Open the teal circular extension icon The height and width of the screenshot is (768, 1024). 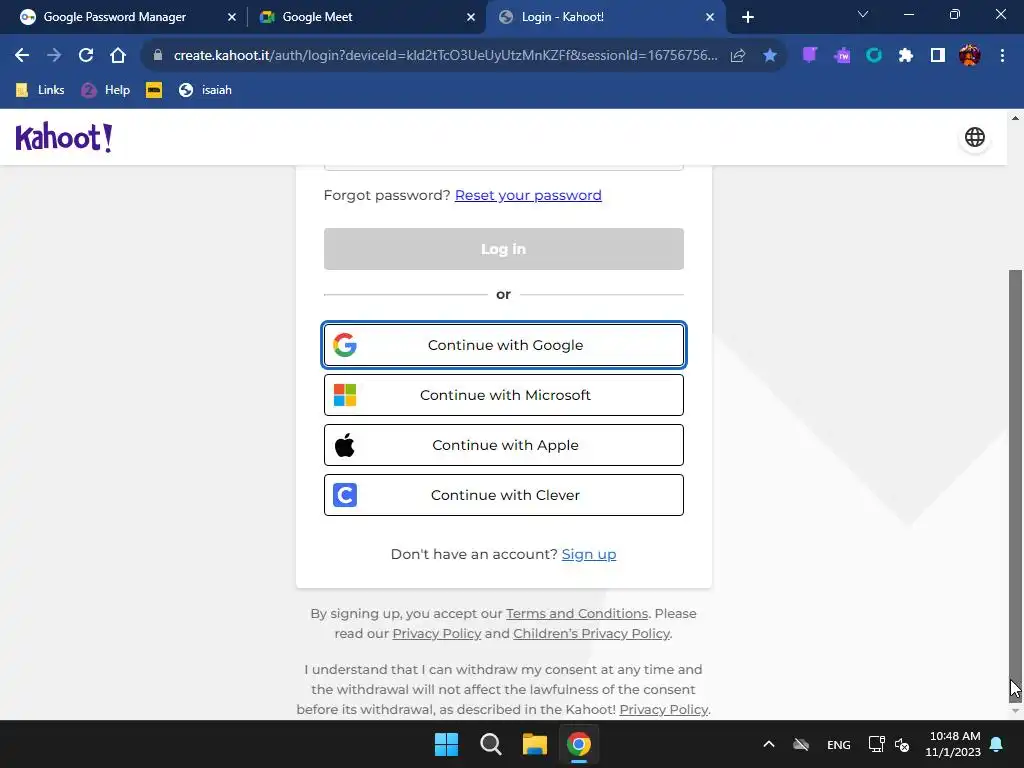click(x=874, y=56)
